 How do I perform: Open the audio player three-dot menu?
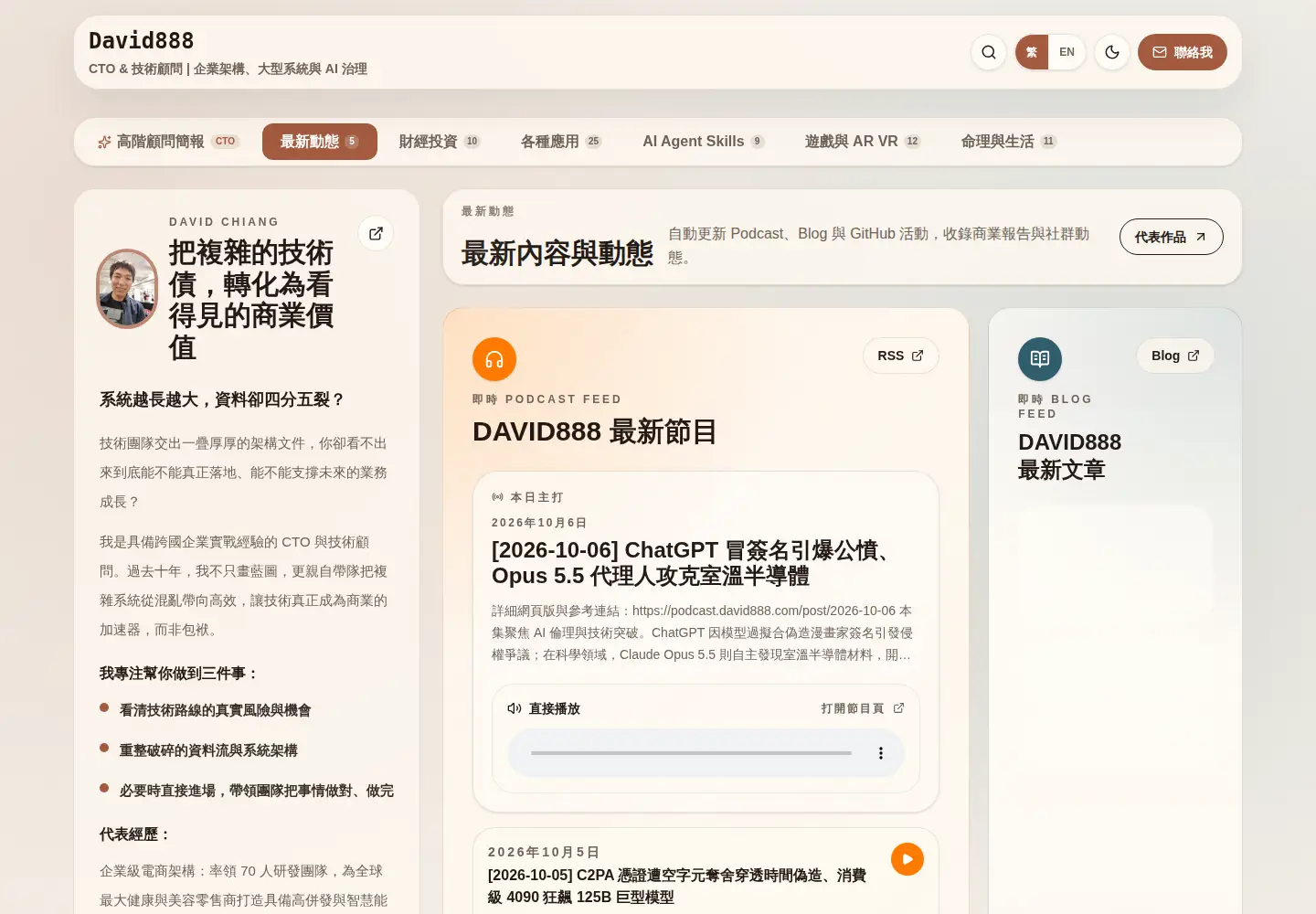(x=881, y=753)
